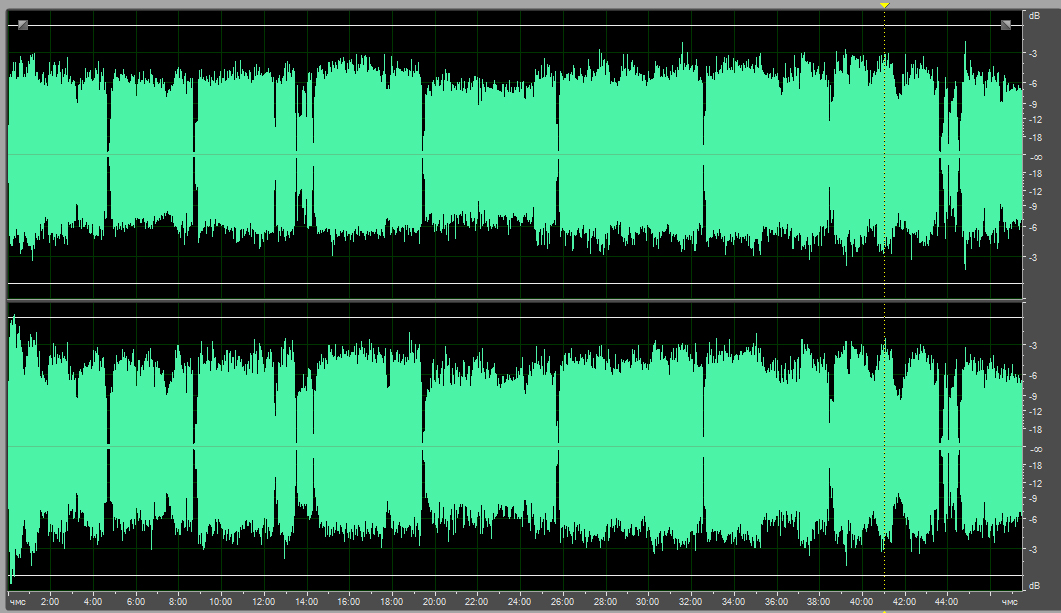Click the bottom 'dB' amplitude scale label
The image size is (1061, 613).
(1035, 583)
